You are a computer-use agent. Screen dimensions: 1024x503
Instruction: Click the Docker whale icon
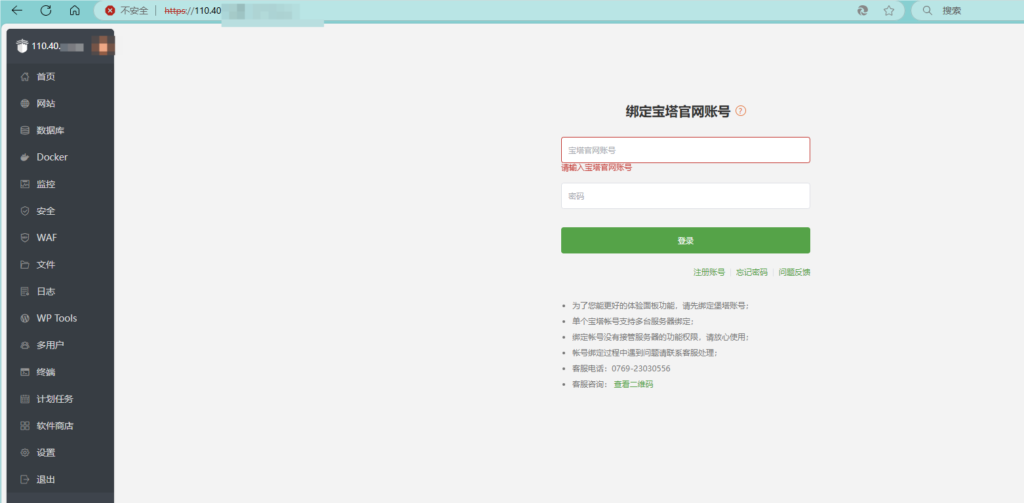coord(25,157)
